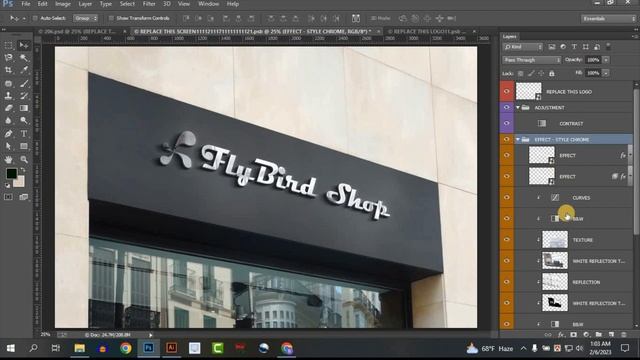Screen dimensions: 640x360
Task: Toggle layer filtering switch on or off
Action: pyautogui.click(x=608, y=47)
